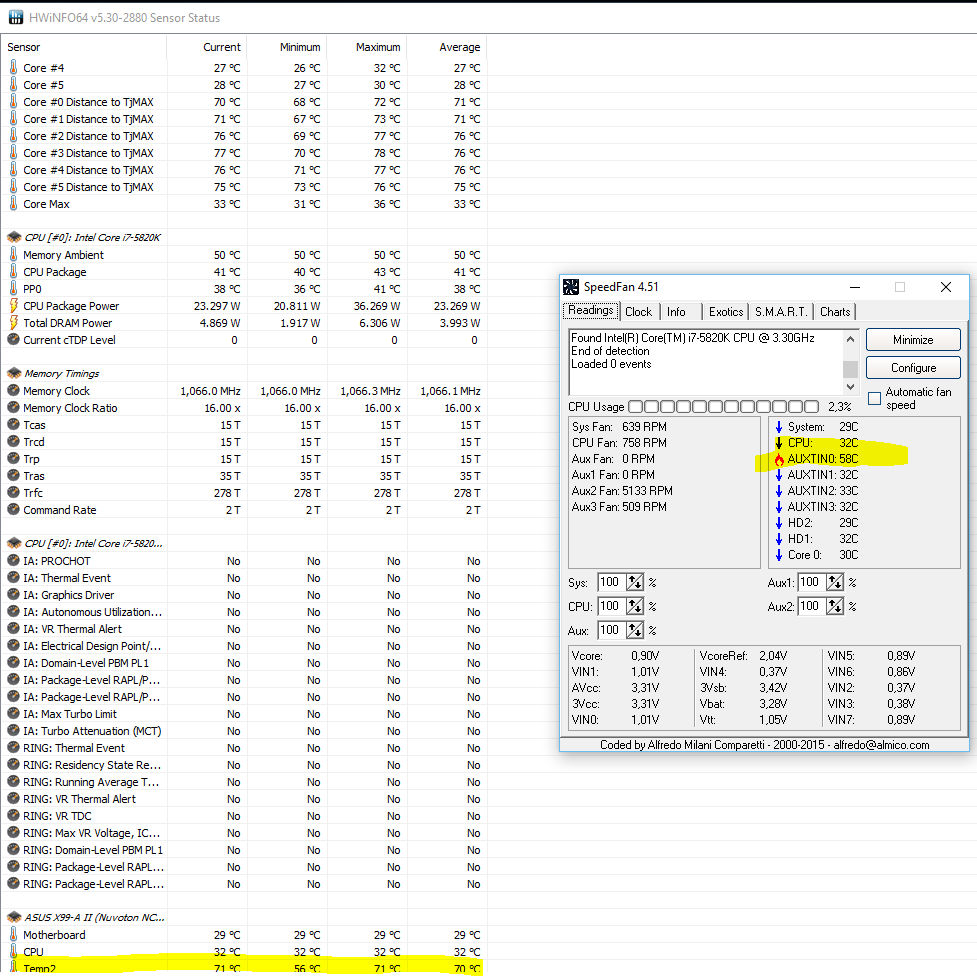This screenshot has width=977, height=976.
Task: Click thermometer icon beside CPU Package
Action: [x=14, y=271]
